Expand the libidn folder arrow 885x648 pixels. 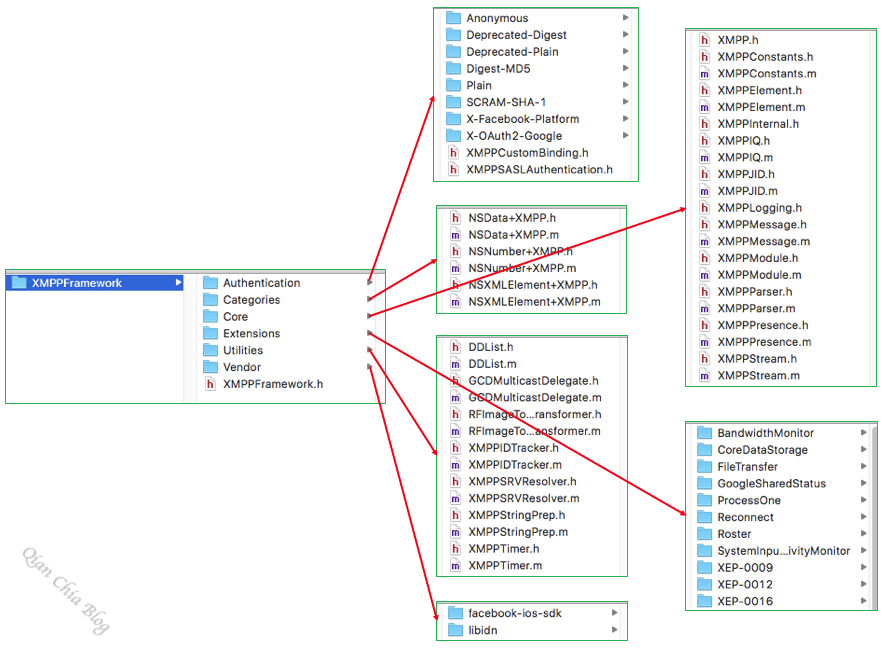tap(615, 629)
